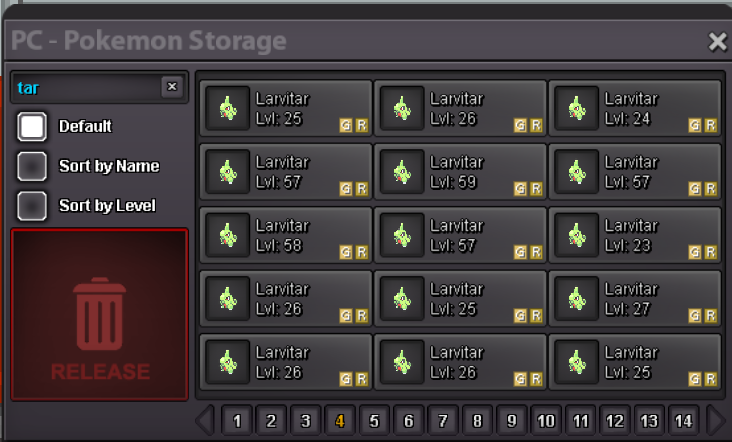Click the red Release trash button
This screenshot has height=442, width=732.
[99, 315]
